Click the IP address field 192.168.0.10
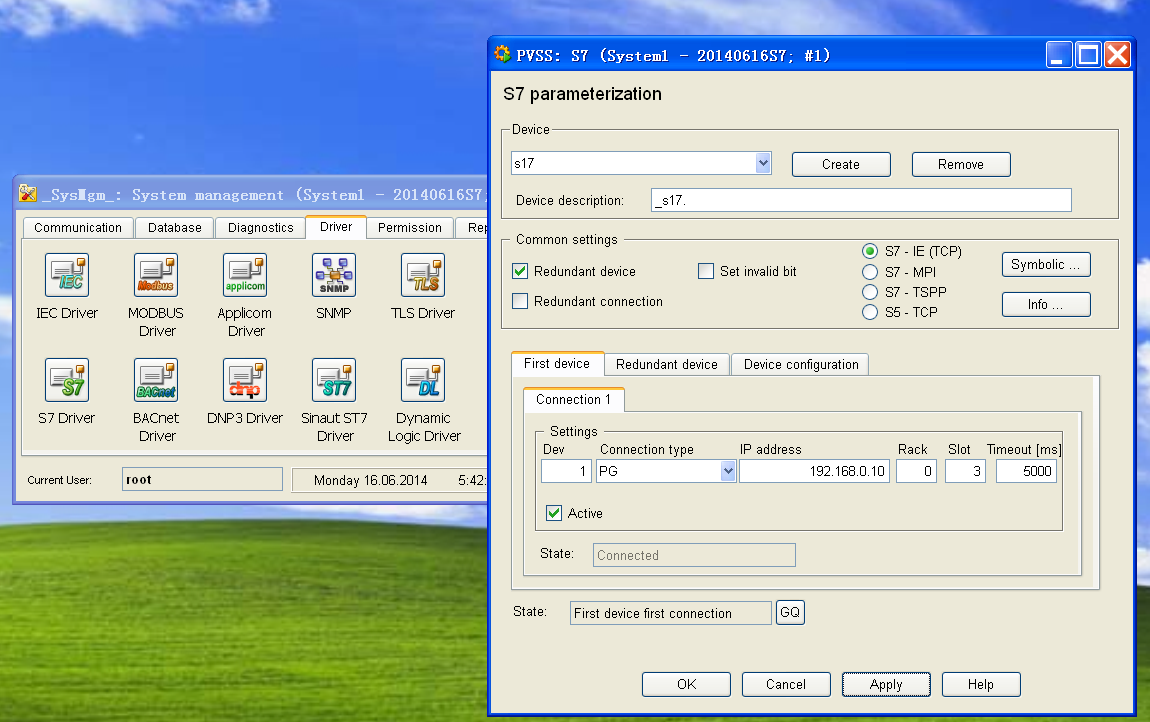 (x=814, y=471)
